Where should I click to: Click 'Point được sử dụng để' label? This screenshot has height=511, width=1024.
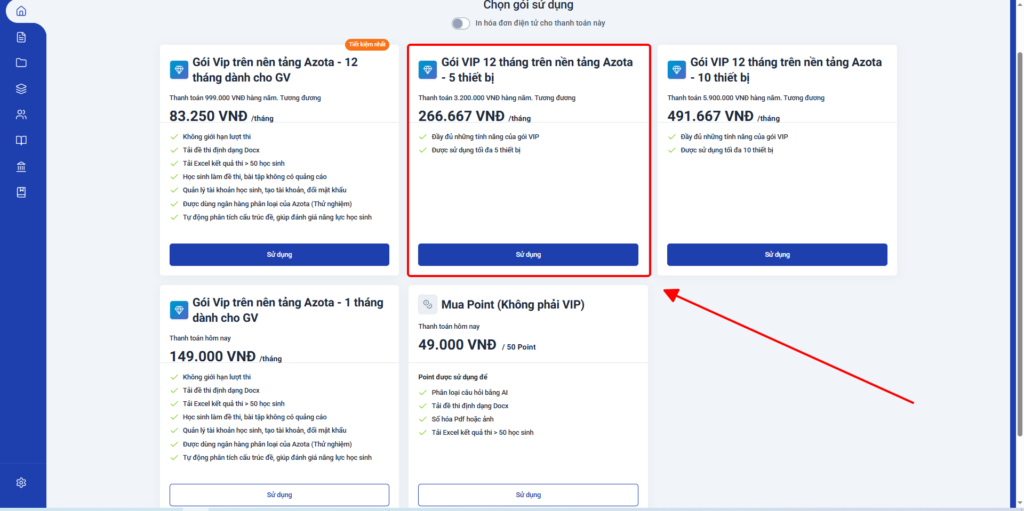click(453, 377)
